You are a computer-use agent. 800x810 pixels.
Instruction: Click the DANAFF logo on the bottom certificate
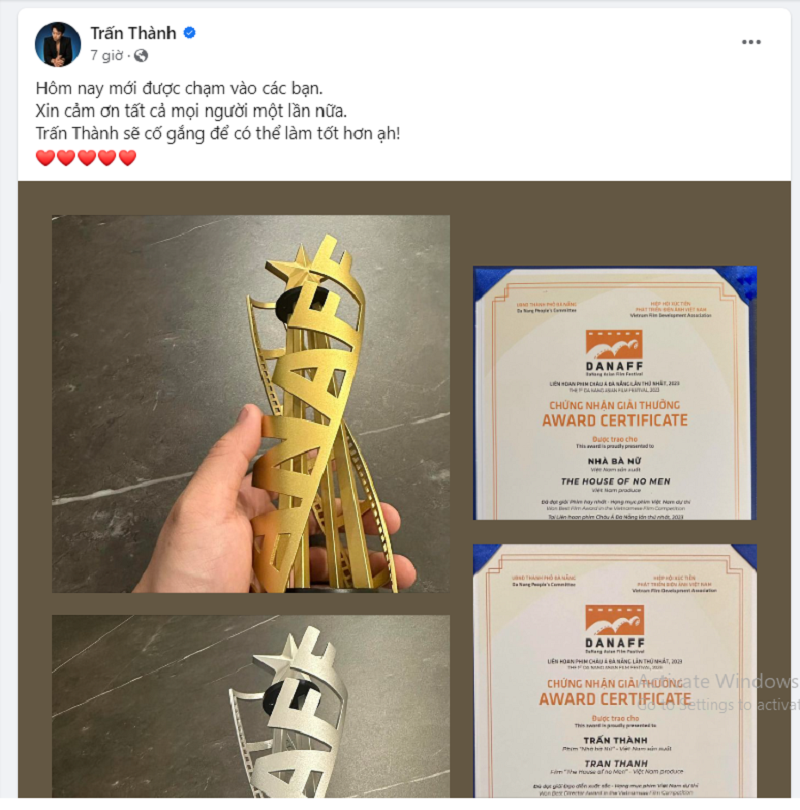[615, 628]
